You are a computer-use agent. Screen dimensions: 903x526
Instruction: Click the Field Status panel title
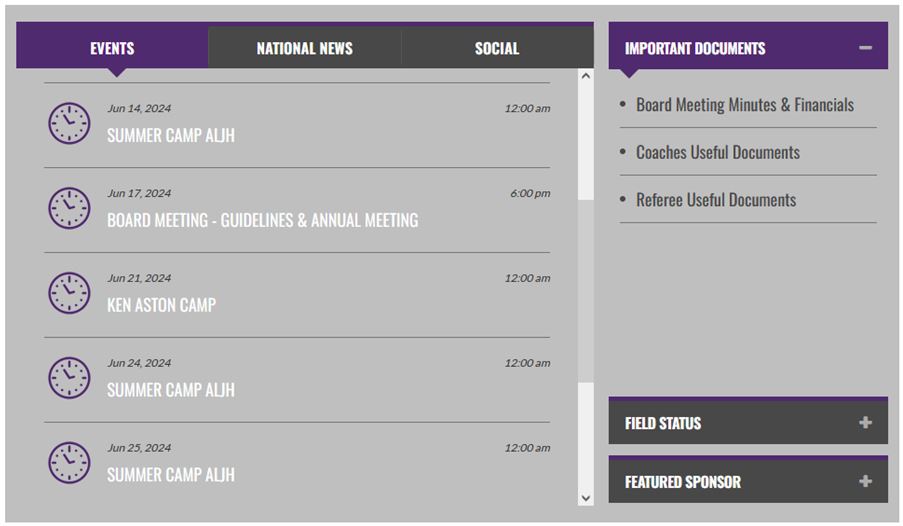point(663,424)
